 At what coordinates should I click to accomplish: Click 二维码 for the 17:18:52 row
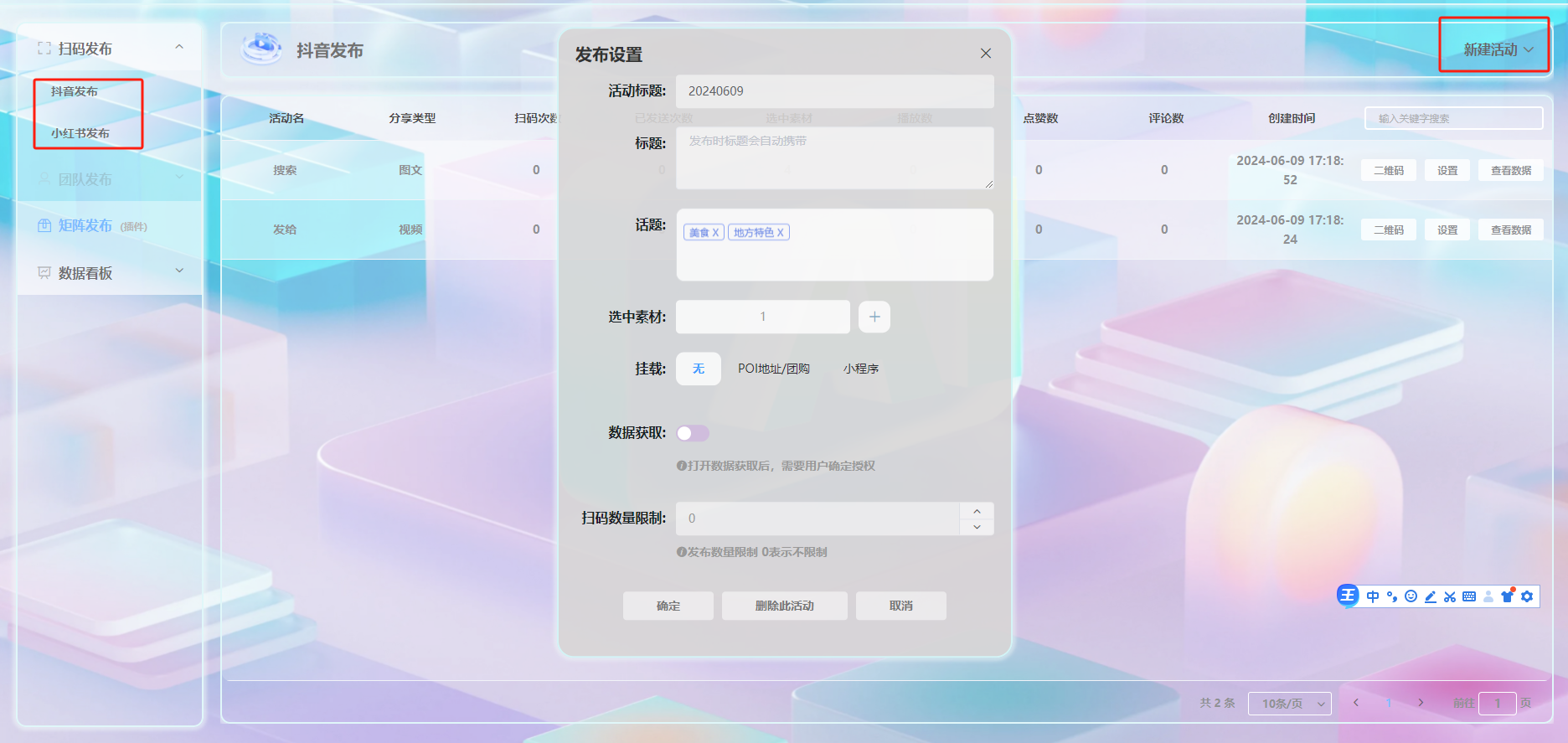coord(1389,170)
